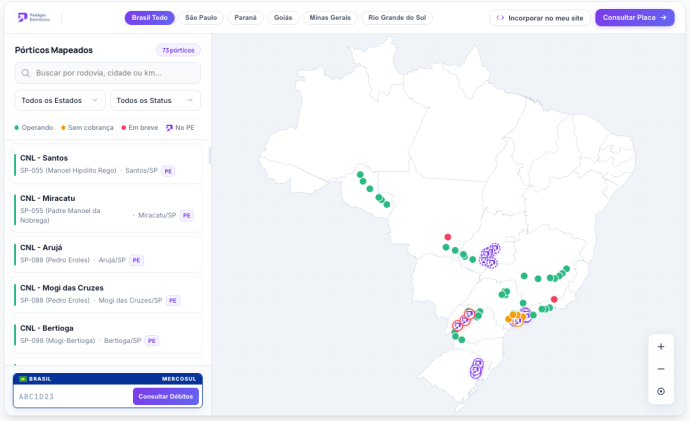
Task: View the Rio Grande do Sul tab
Action: pos(397,18)
